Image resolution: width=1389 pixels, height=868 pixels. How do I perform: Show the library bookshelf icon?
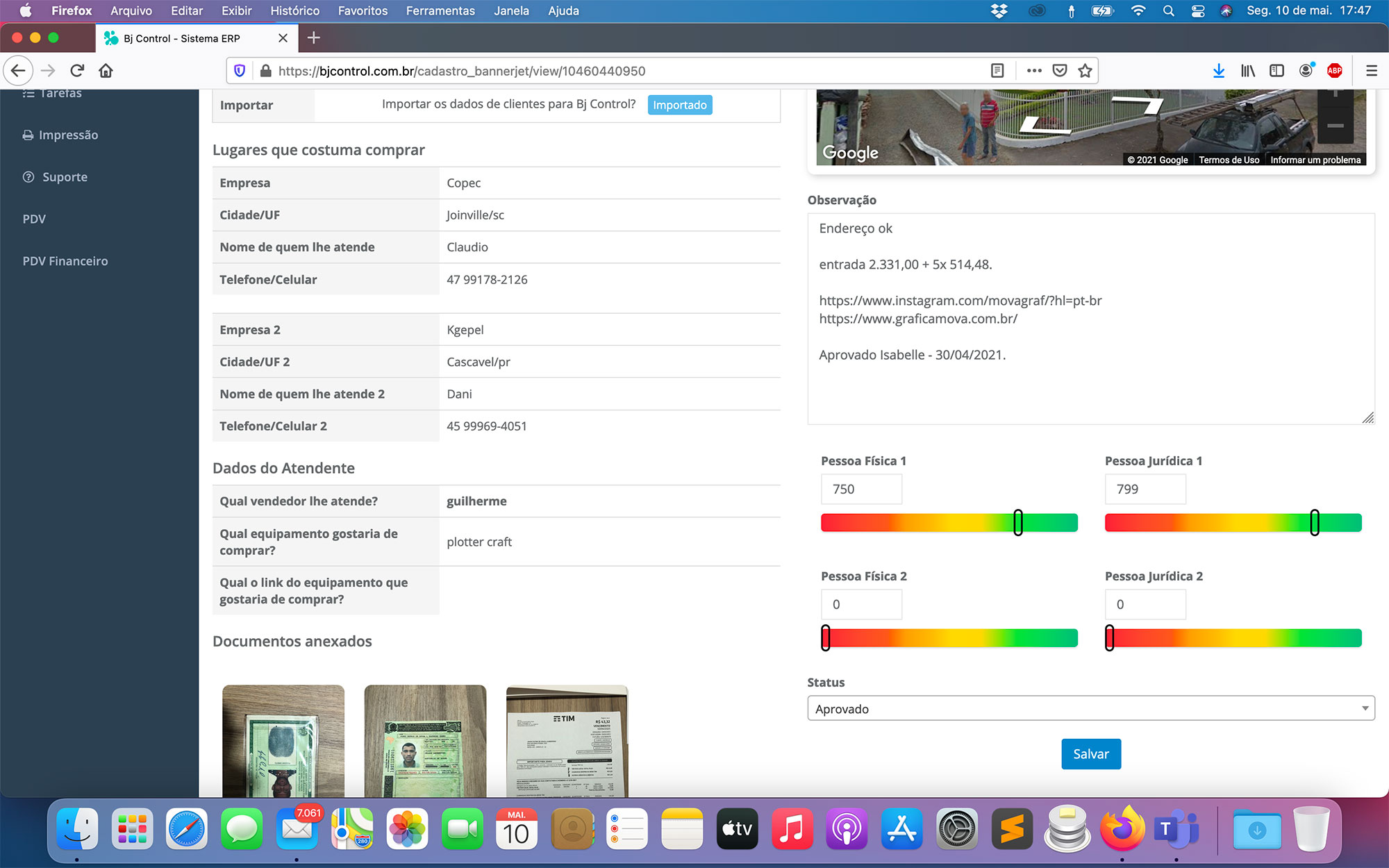point(1247,71)
